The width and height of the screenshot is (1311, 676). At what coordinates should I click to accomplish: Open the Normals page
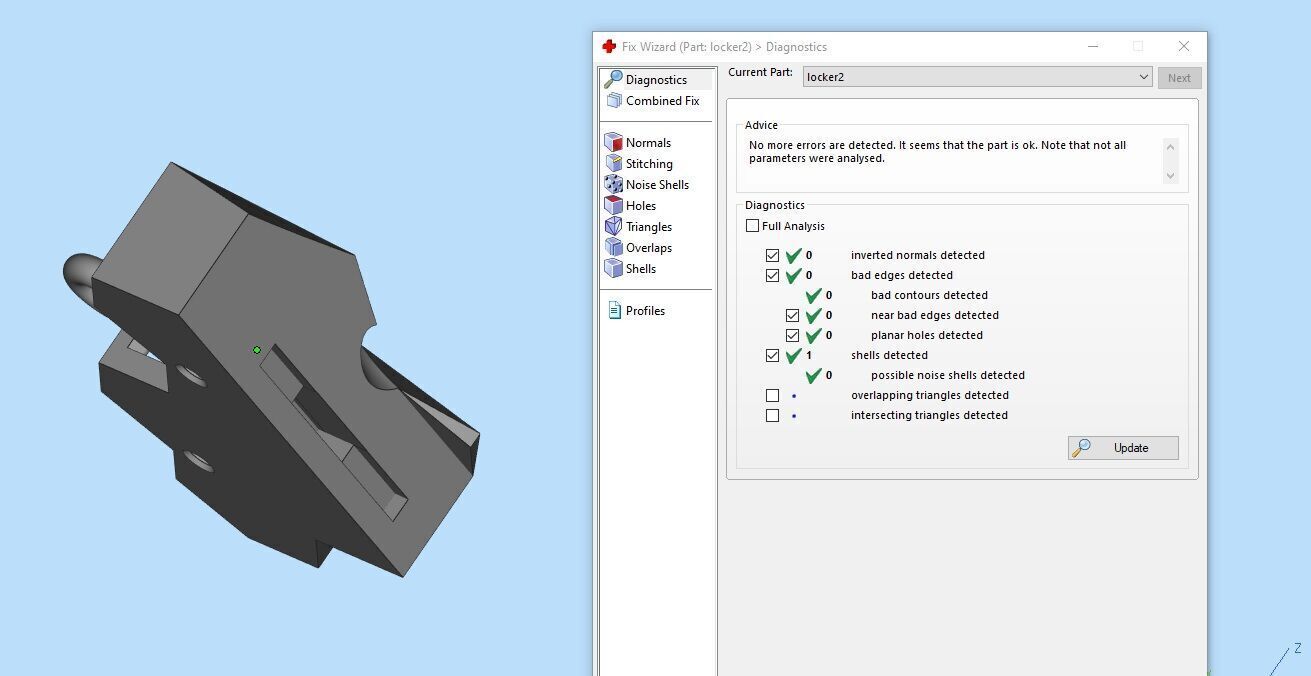648,143
